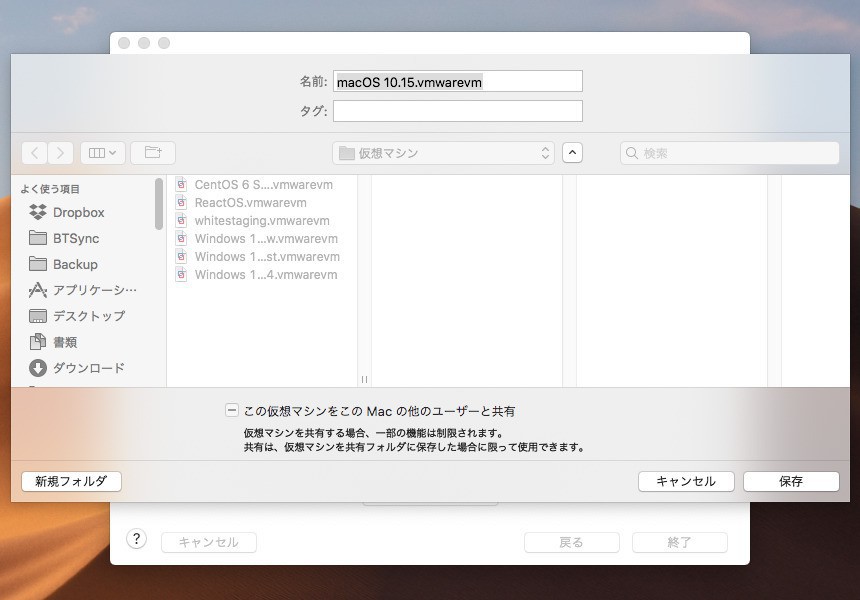
Task: Click the new folder toolbar icon
Action: [153, 153]
